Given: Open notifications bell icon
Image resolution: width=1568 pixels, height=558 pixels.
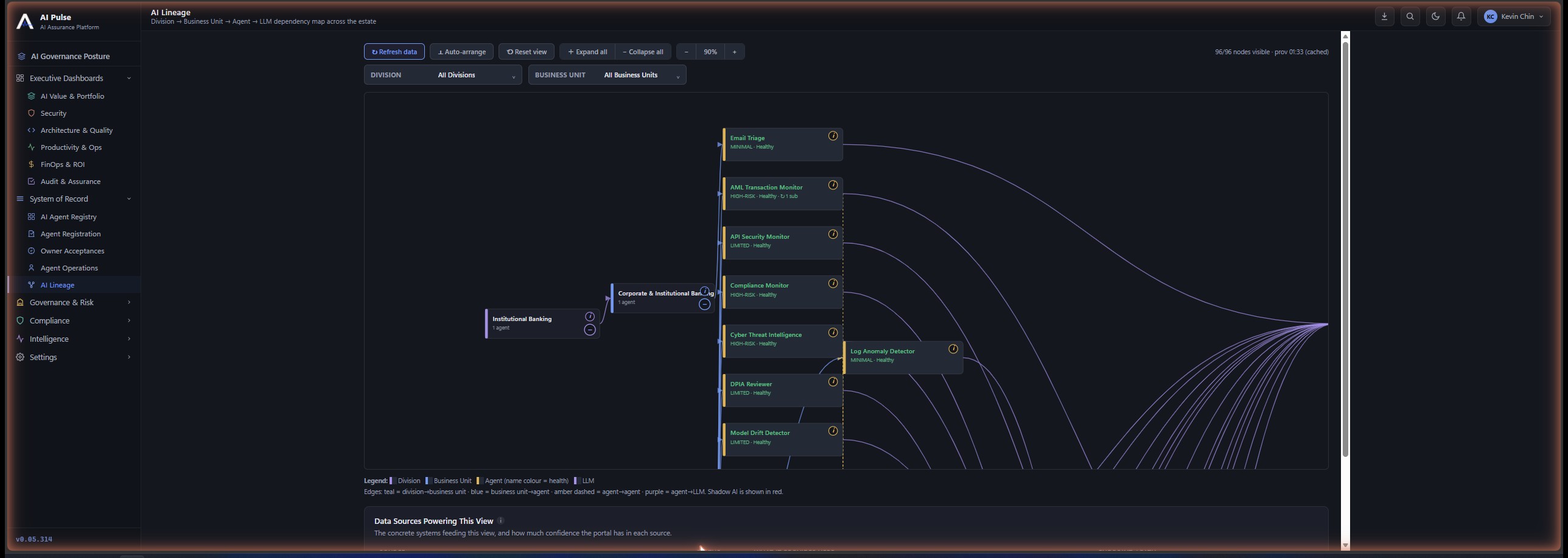Looking at the screenshot, I should 1461,16.
